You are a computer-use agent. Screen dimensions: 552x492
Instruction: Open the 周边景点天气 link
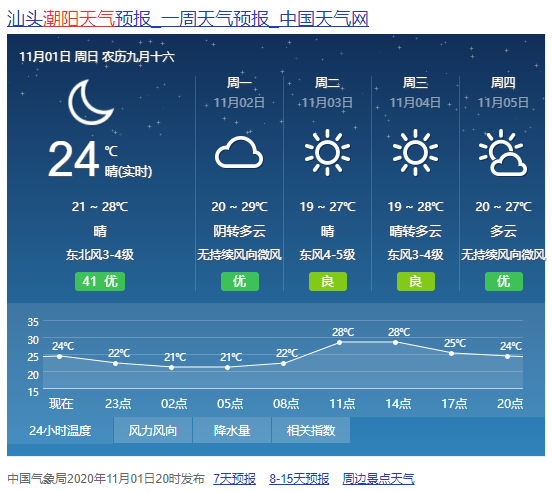tap(378, 479)
